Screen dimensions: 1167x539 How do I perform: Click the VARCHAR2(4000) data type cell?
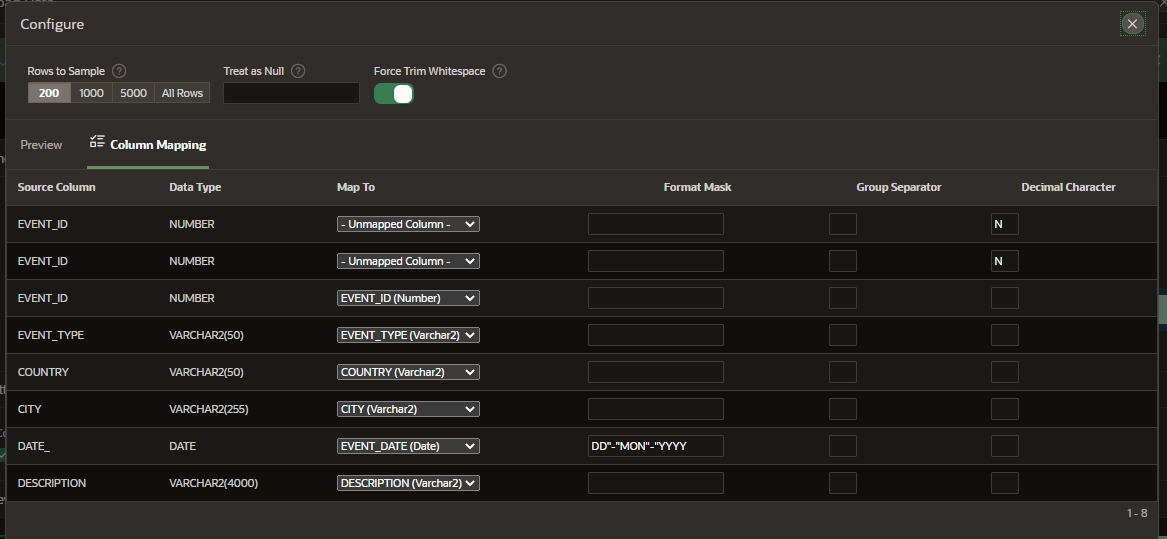tap(214, 483)
